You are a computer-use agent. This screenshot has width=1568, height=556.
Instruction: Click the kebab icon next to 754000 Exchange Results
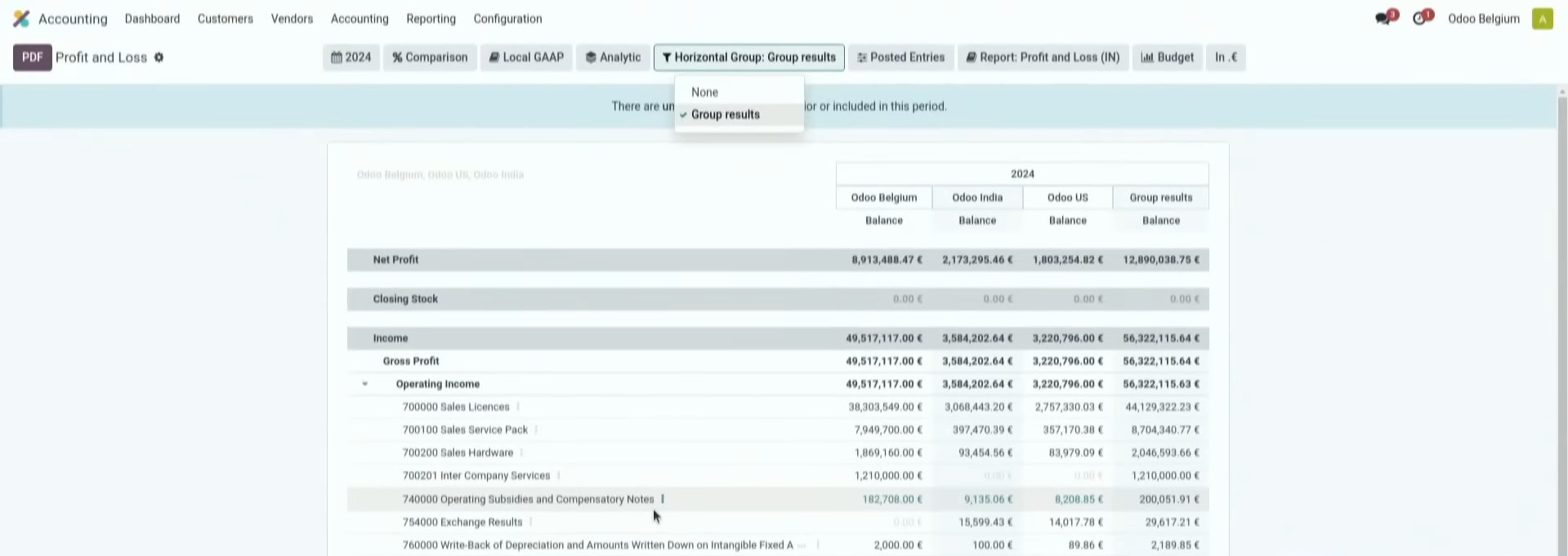[530, 522]
